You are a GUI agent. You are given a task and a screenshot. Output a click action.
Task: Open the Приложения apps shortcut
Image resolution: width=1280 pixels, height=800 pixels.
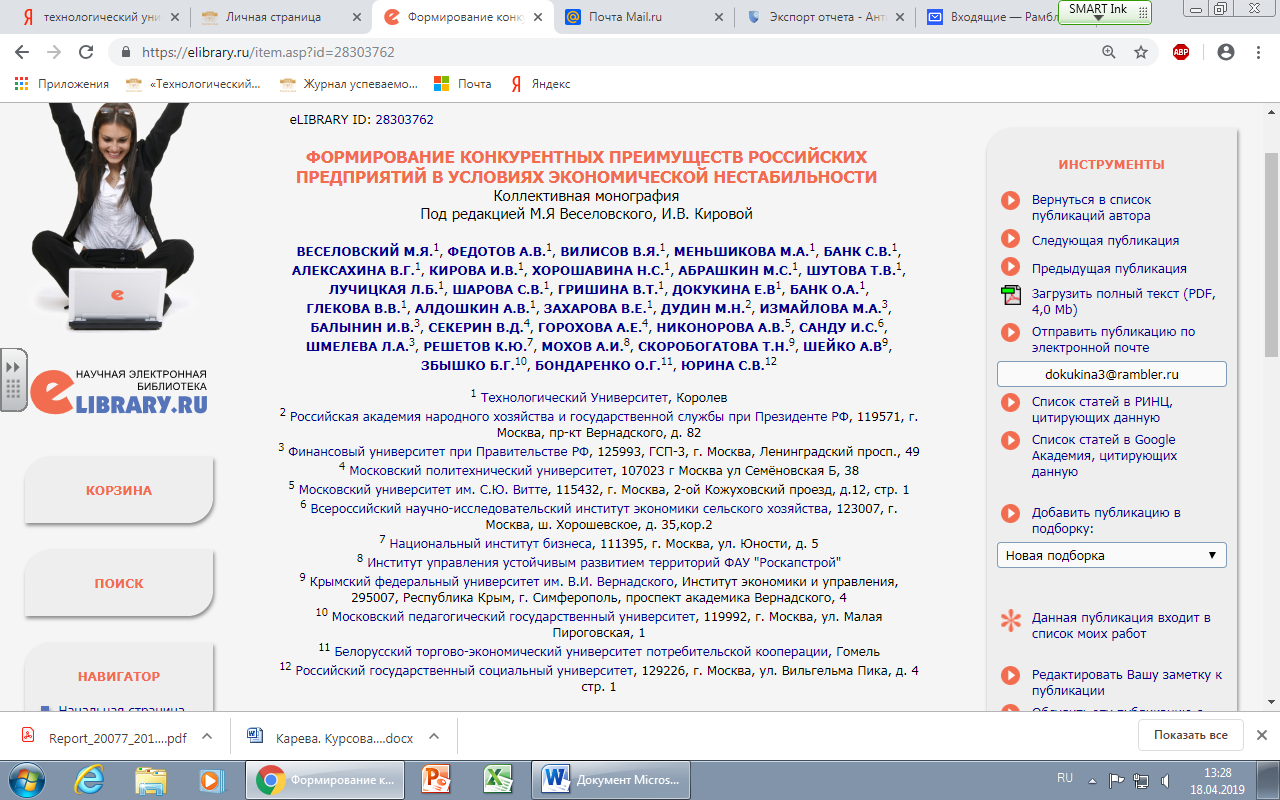(x=61, y=84)
